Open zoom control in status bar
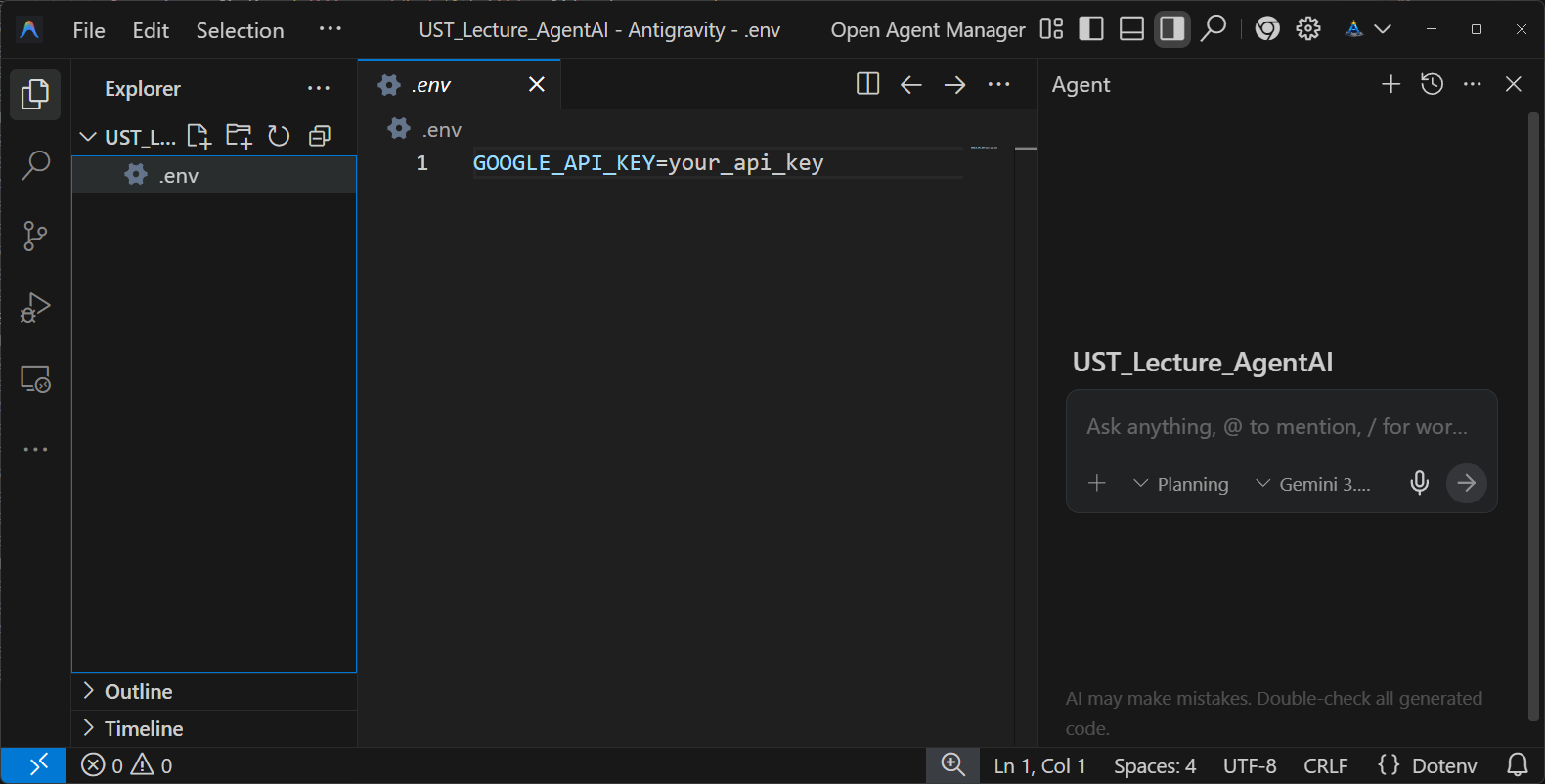This screenshot has width=1545, height=784. (x=953, y=765)
